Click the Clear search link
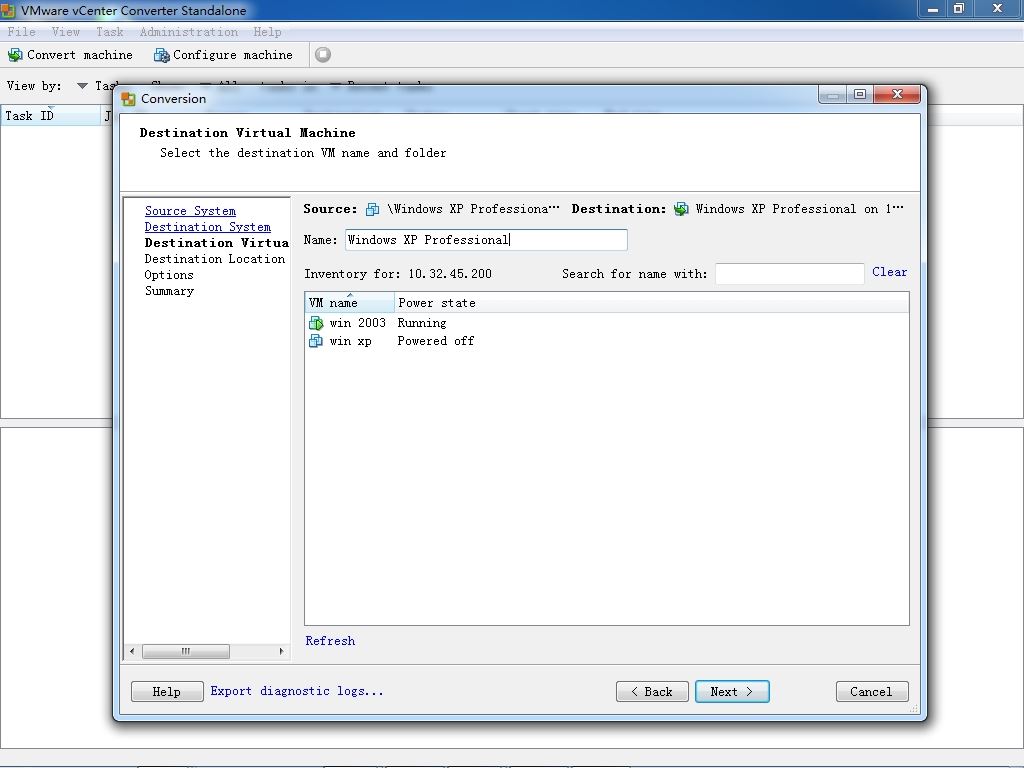Screen dimensions: 1024x768 tap(889, 272)
